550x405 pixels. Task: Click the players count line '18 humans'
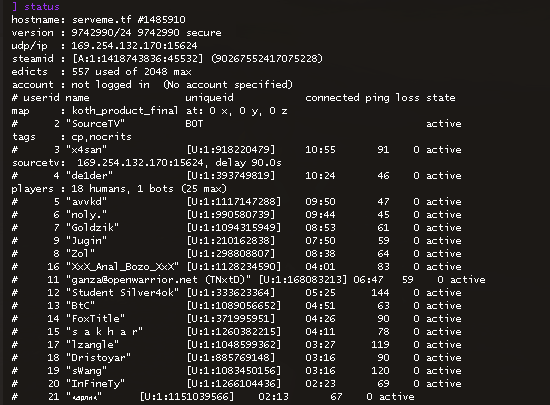coord(119,189)
